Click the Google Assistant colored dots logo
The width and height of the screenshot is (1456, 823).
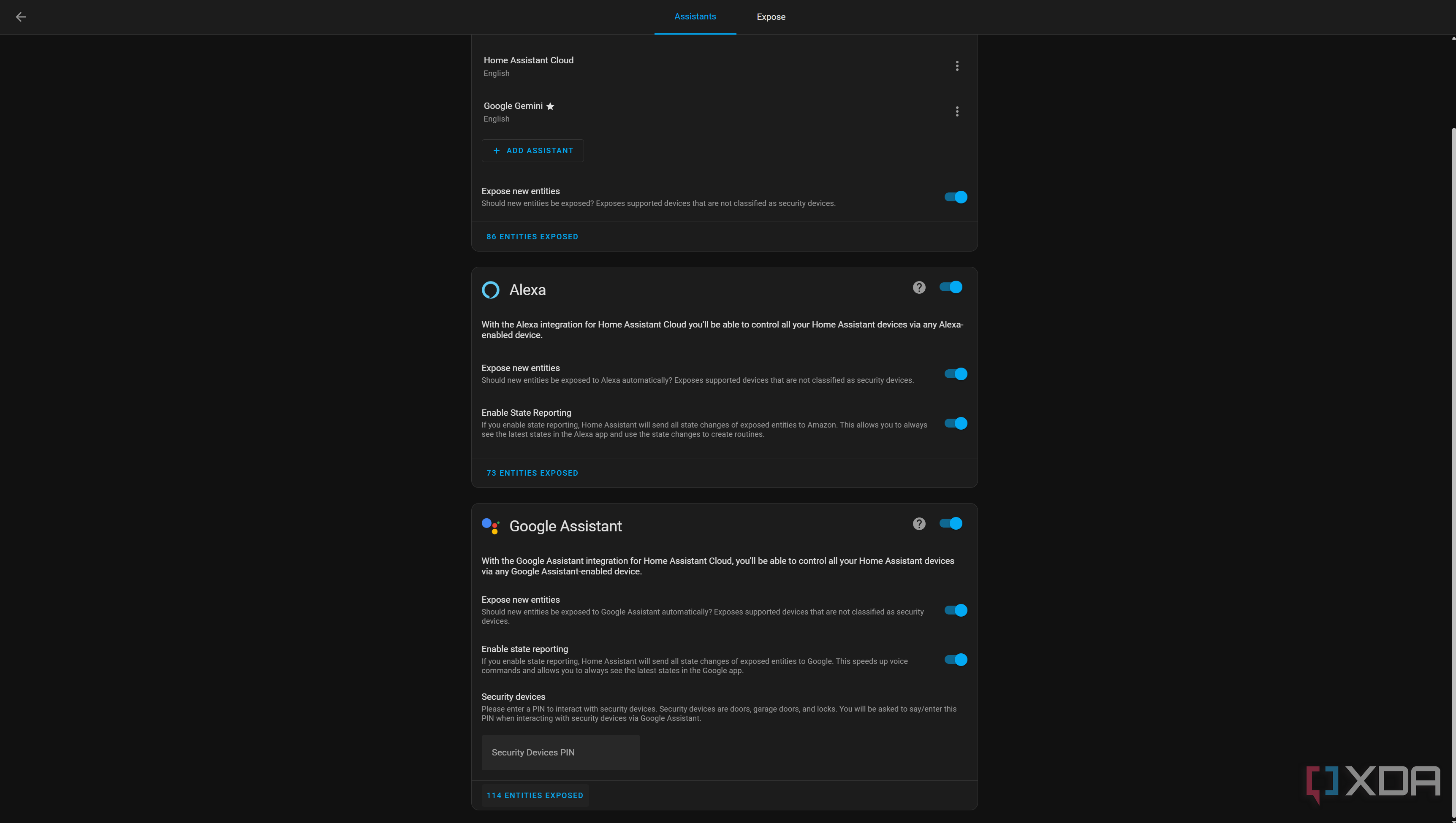tap(490, 526)
